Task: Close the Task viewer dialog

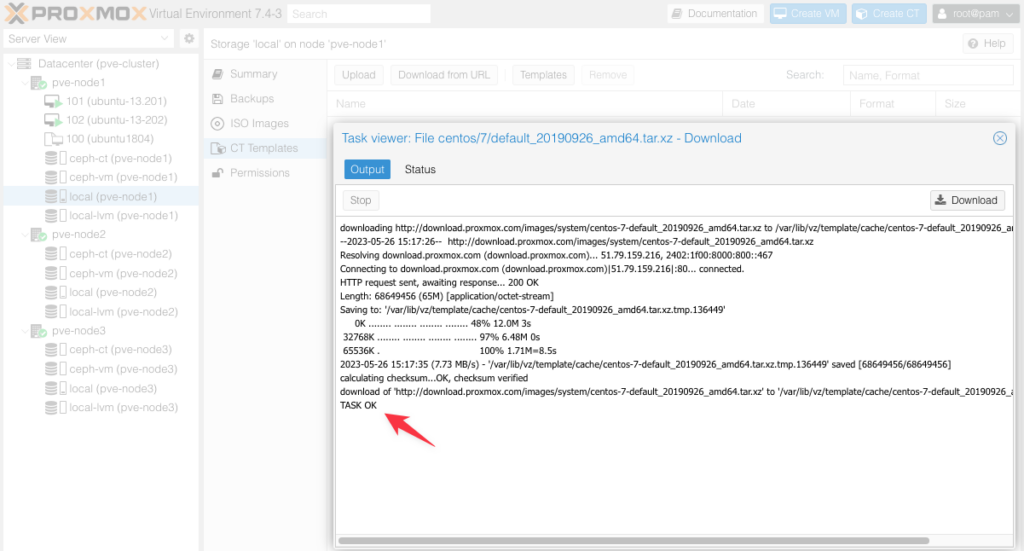Action: click(1000, 138)
